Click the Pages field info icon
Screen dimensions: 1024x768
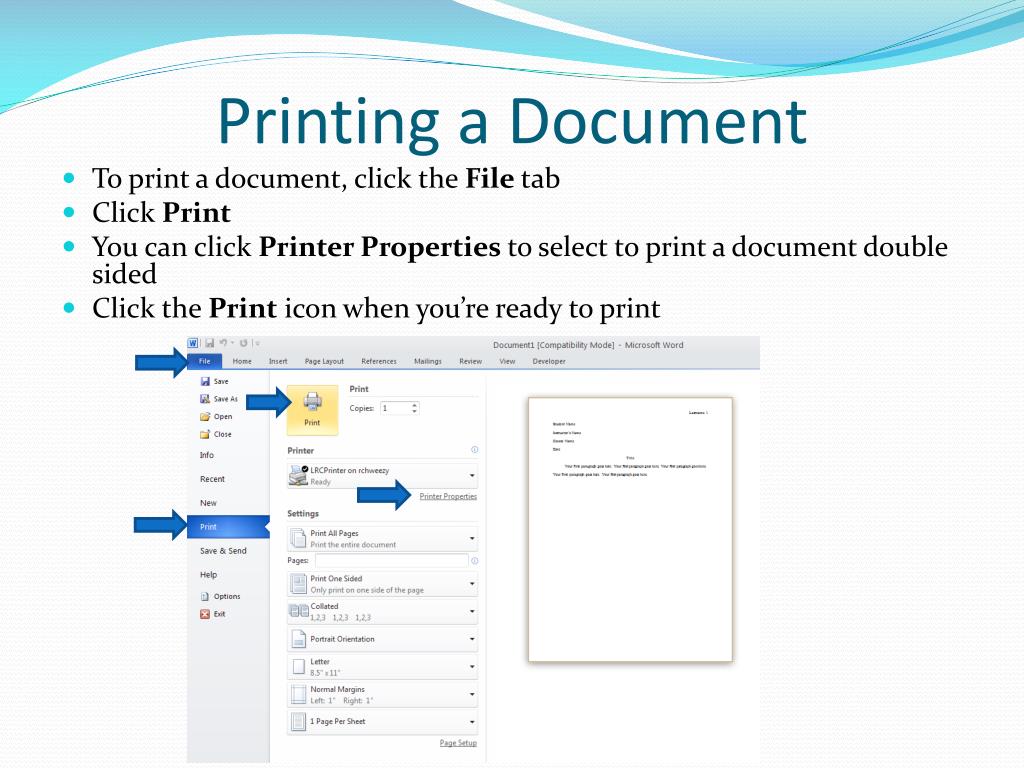click(475, 561)
